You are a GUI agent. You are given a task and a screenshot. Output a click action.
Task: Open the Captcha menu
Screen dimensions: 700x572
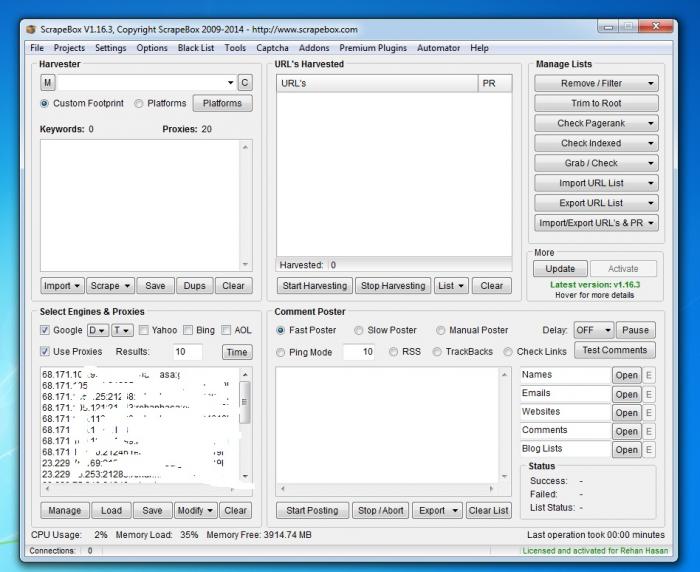click(272, 48)
